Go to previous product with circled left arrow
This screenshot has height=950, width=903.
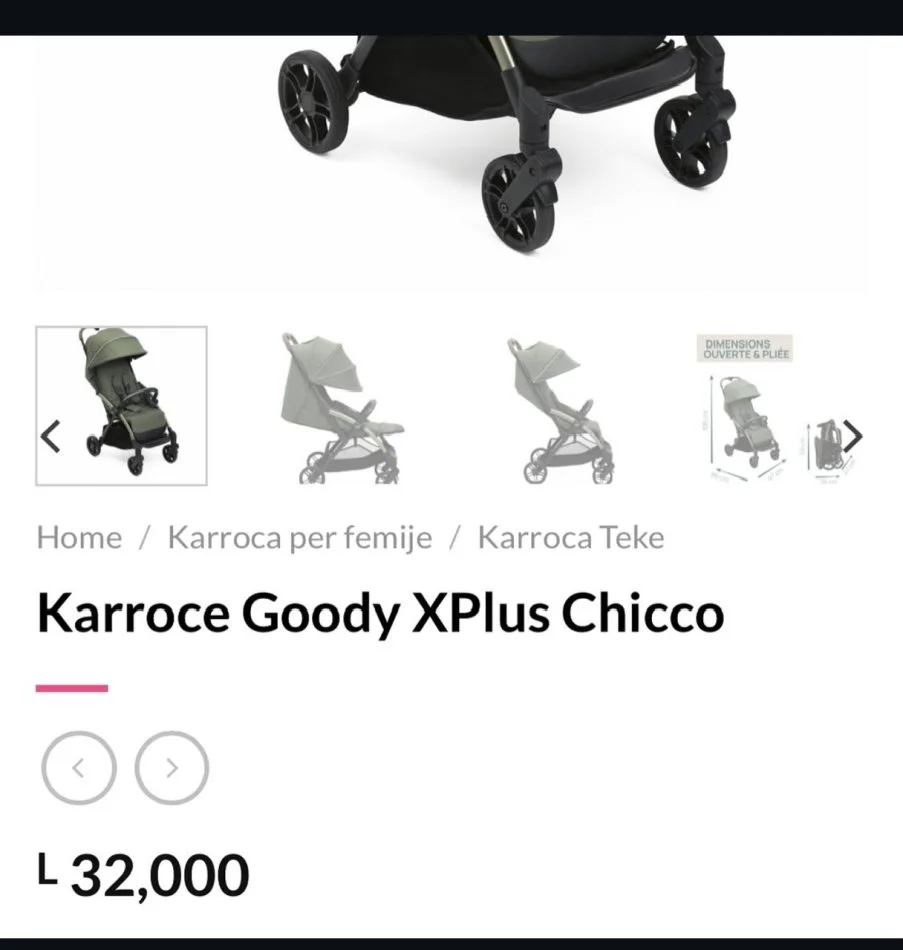pyautogui.click(x=79, y=768)
